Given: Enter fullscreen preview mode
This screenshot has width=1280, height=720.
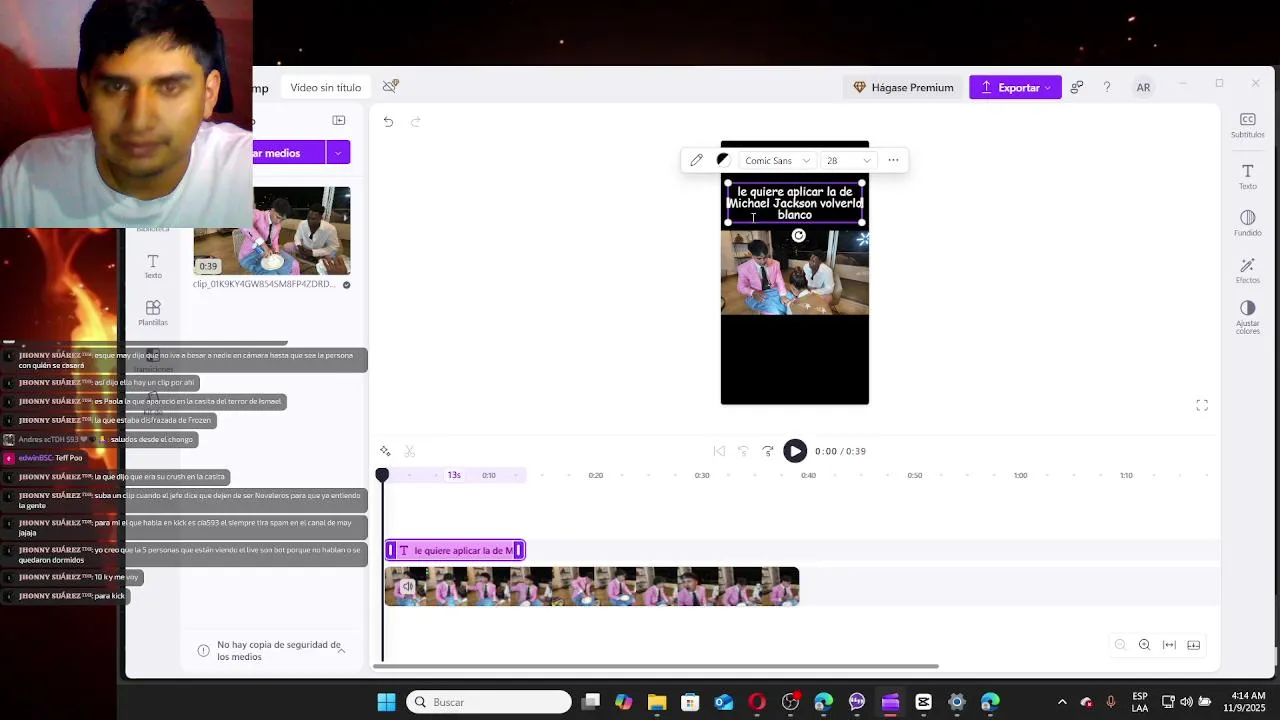Looking at the screenshot, I should [1202, 405].
